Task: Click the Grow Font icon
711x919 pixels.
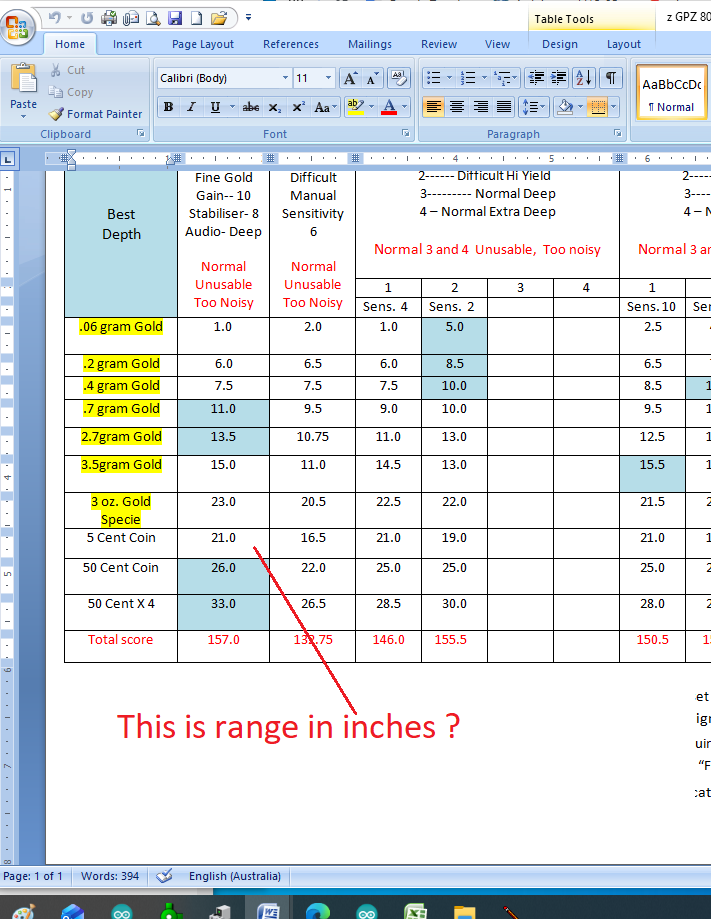Action: coord(350,78)
